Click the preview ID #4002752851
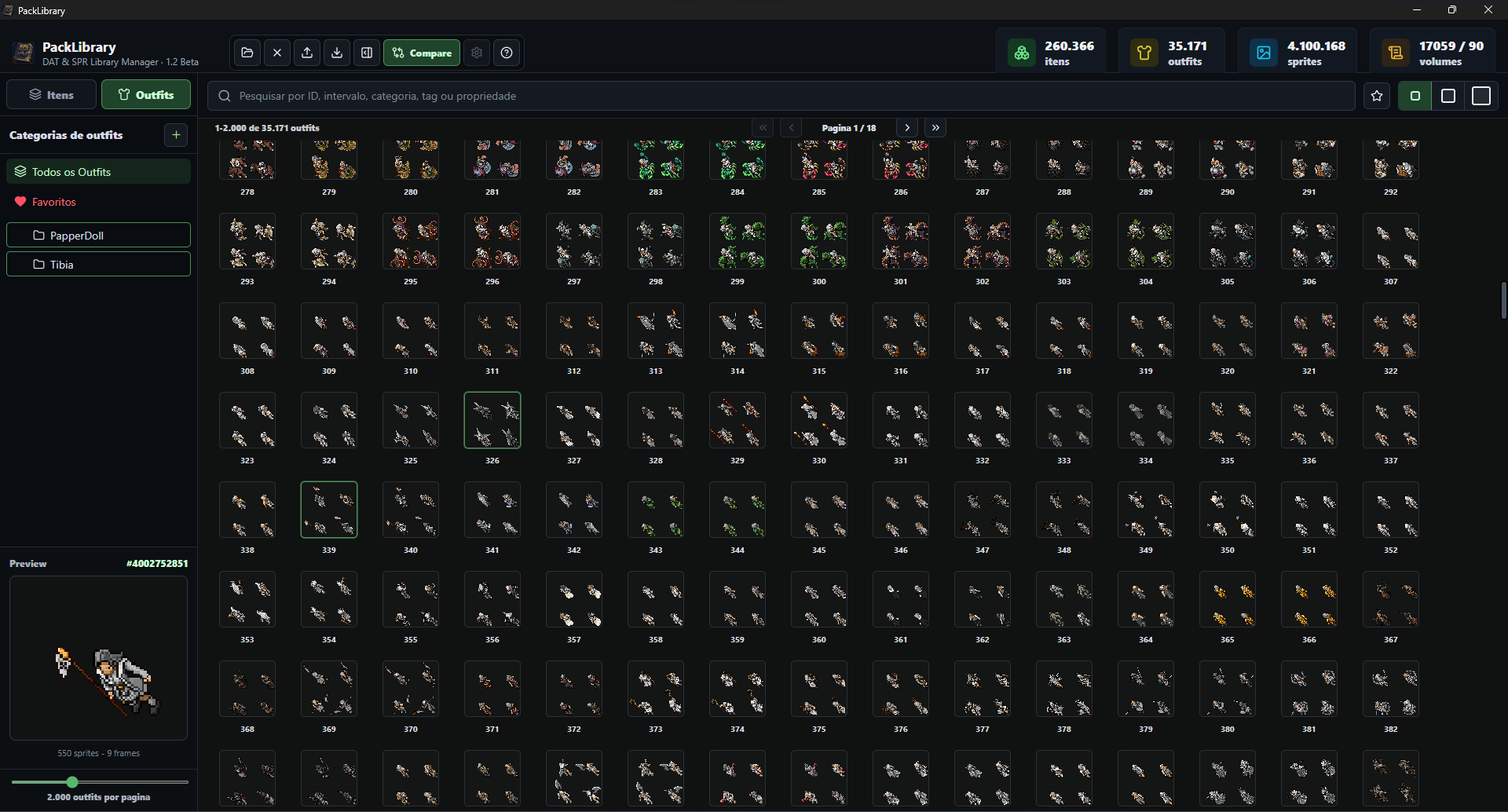 [157, 564]
